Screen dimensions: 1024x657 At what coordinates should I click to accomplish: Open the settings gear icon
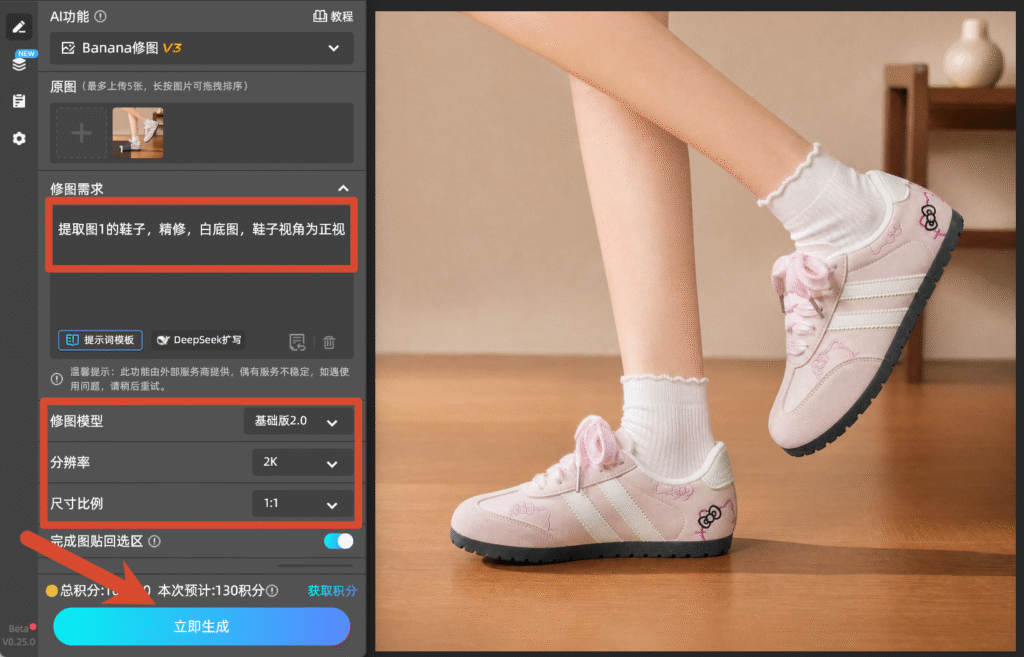[x=19, y=138]
